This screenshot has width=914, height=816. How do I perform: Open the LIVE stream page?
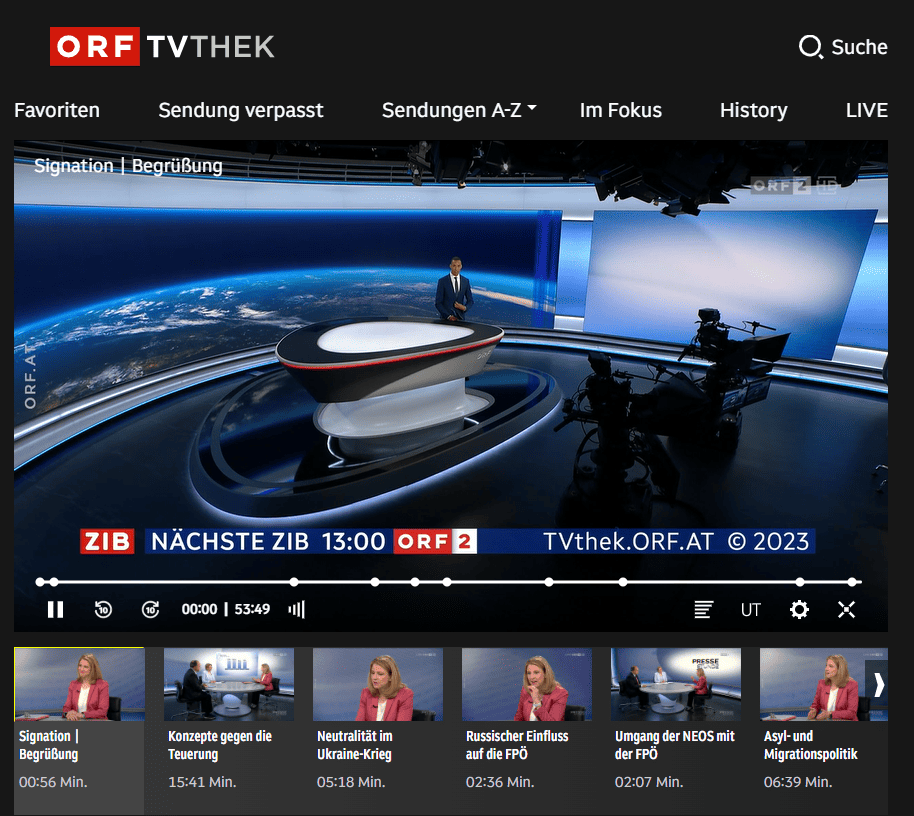click(866, 110)
